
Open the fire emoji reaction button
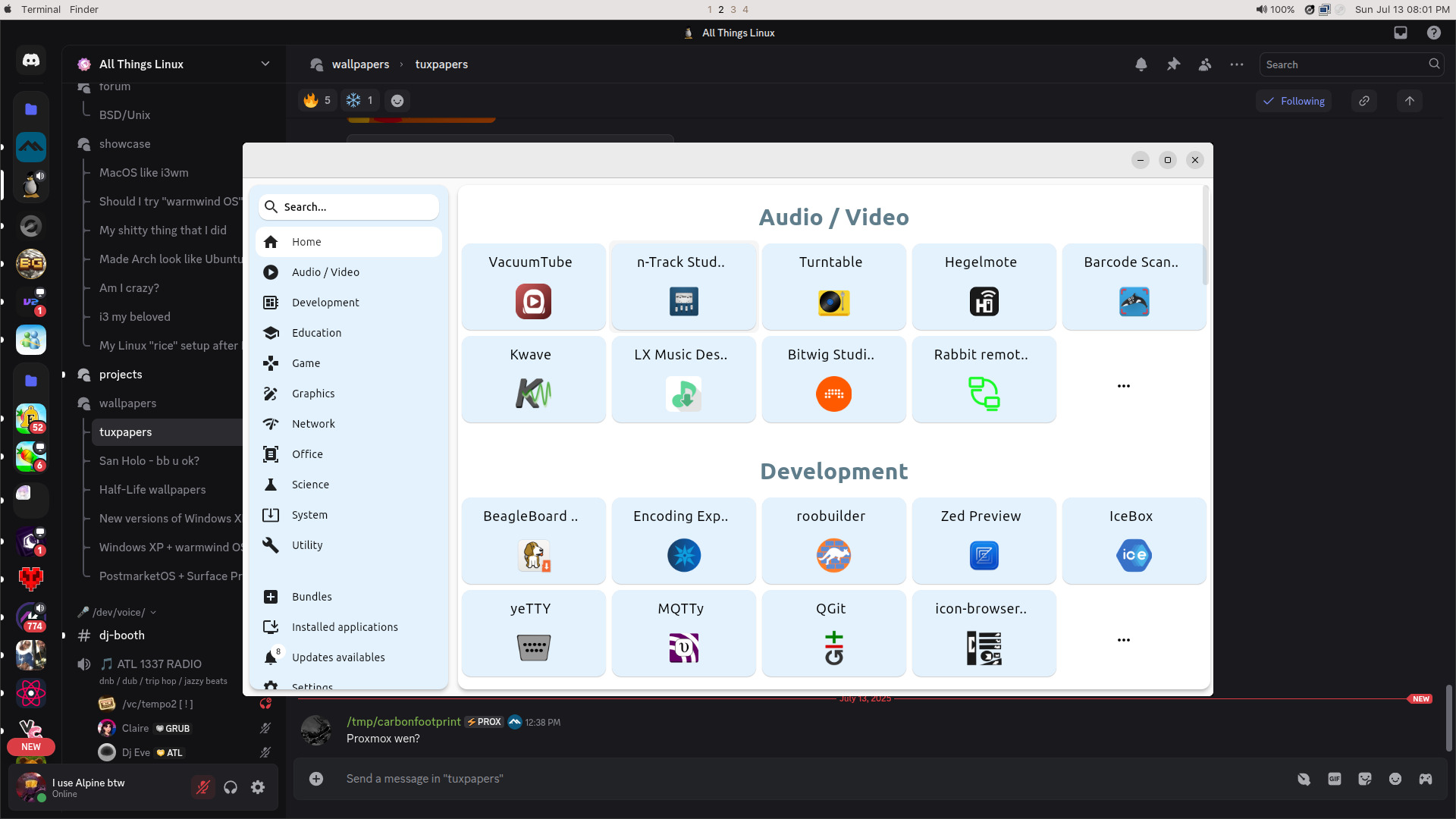[x=318, y=100]
